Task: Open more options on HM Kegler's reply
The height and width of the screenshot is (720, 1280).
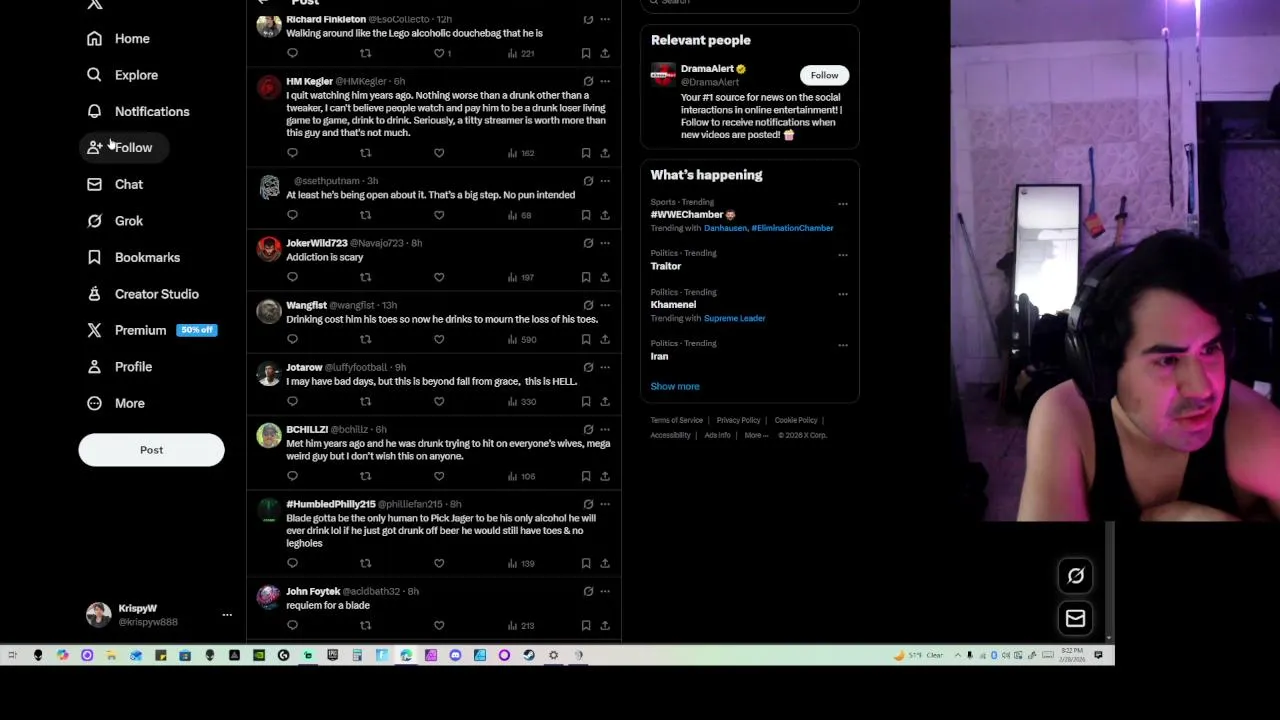Action: pyautogui.click(x=605, y=81)
